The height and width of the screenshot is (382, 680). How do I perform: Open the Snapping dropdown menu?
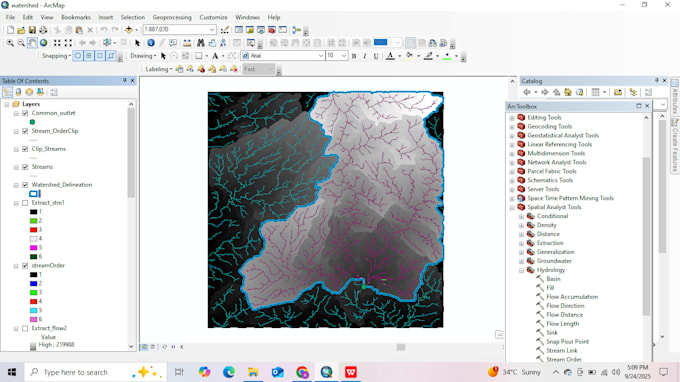point(56,56)
